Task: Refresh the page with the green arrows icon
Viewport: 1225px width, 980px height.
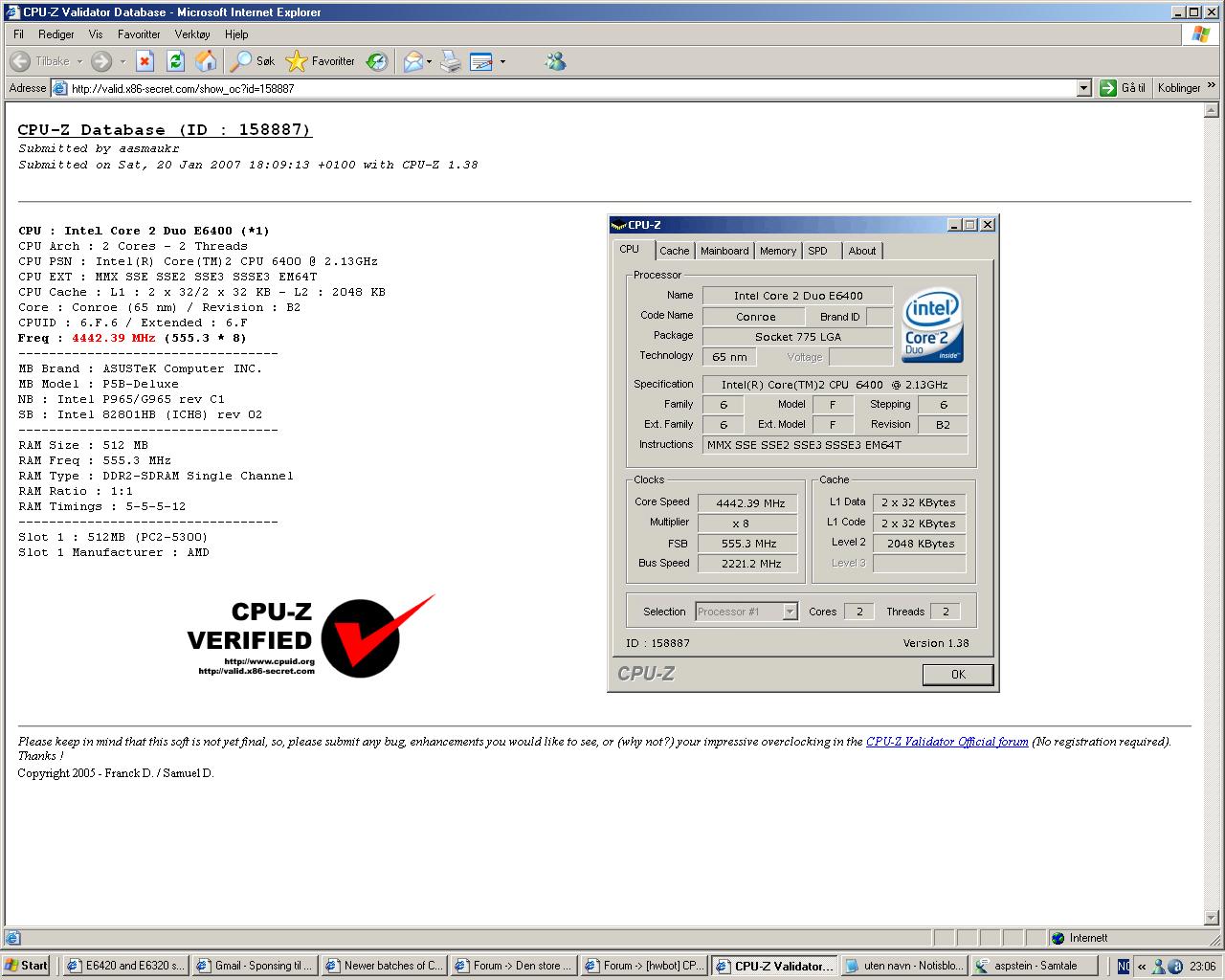Action: click(175, 61)
